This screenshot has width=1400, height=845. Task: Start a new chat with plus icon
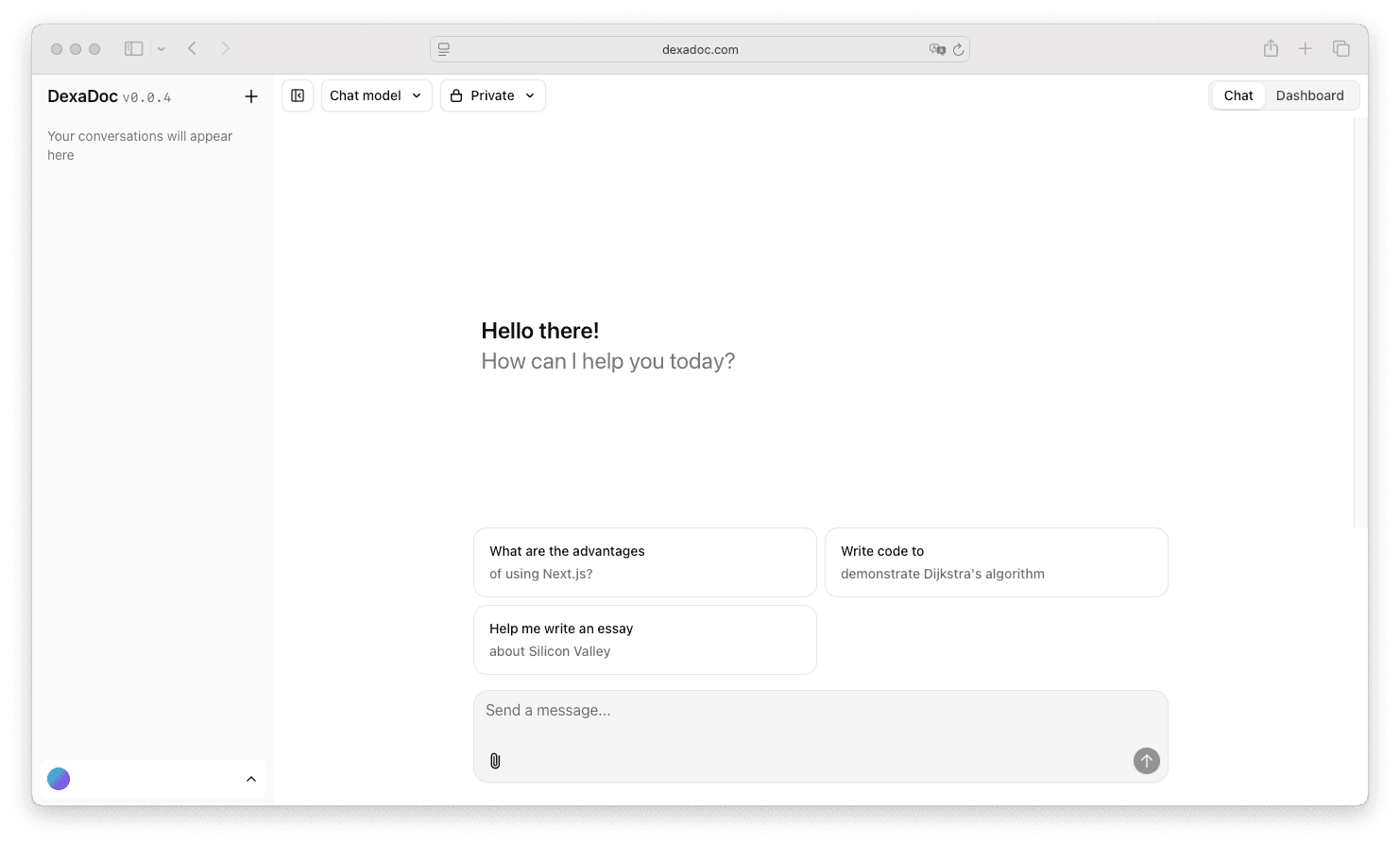coord(251,96)
